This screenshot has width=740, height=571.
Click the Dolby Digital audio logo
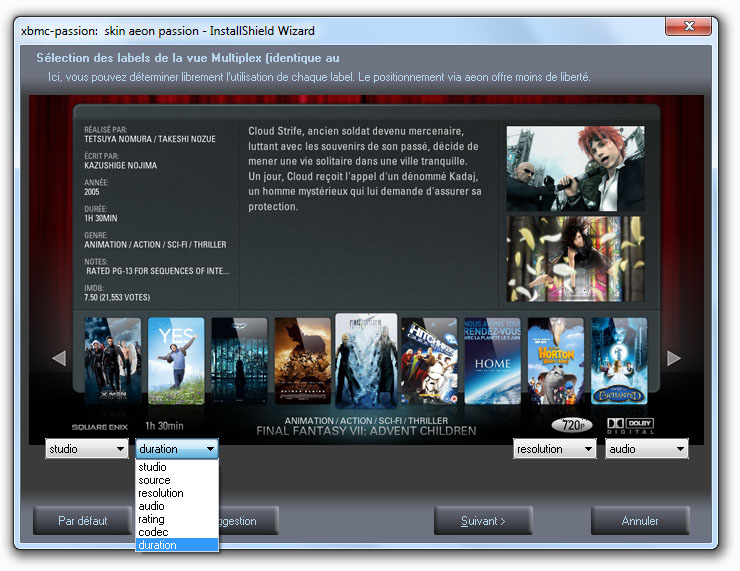pyautogui.click(x=631, y=426)
